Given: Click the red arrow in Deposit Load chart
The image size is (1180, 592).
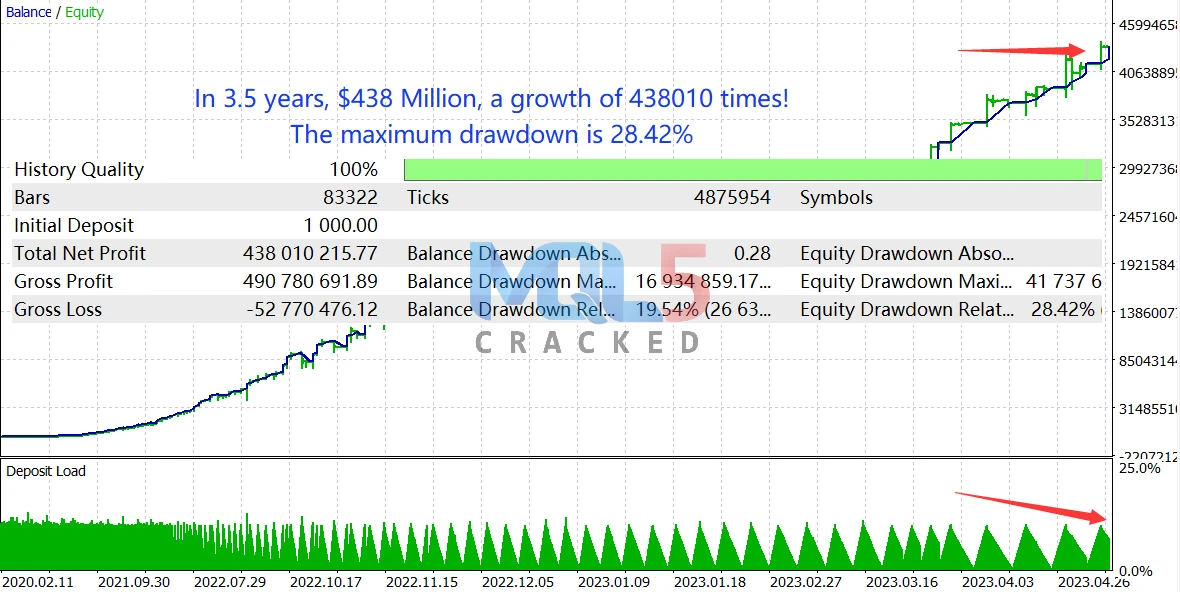Looking at the screenshot, I should point(1031,507).
